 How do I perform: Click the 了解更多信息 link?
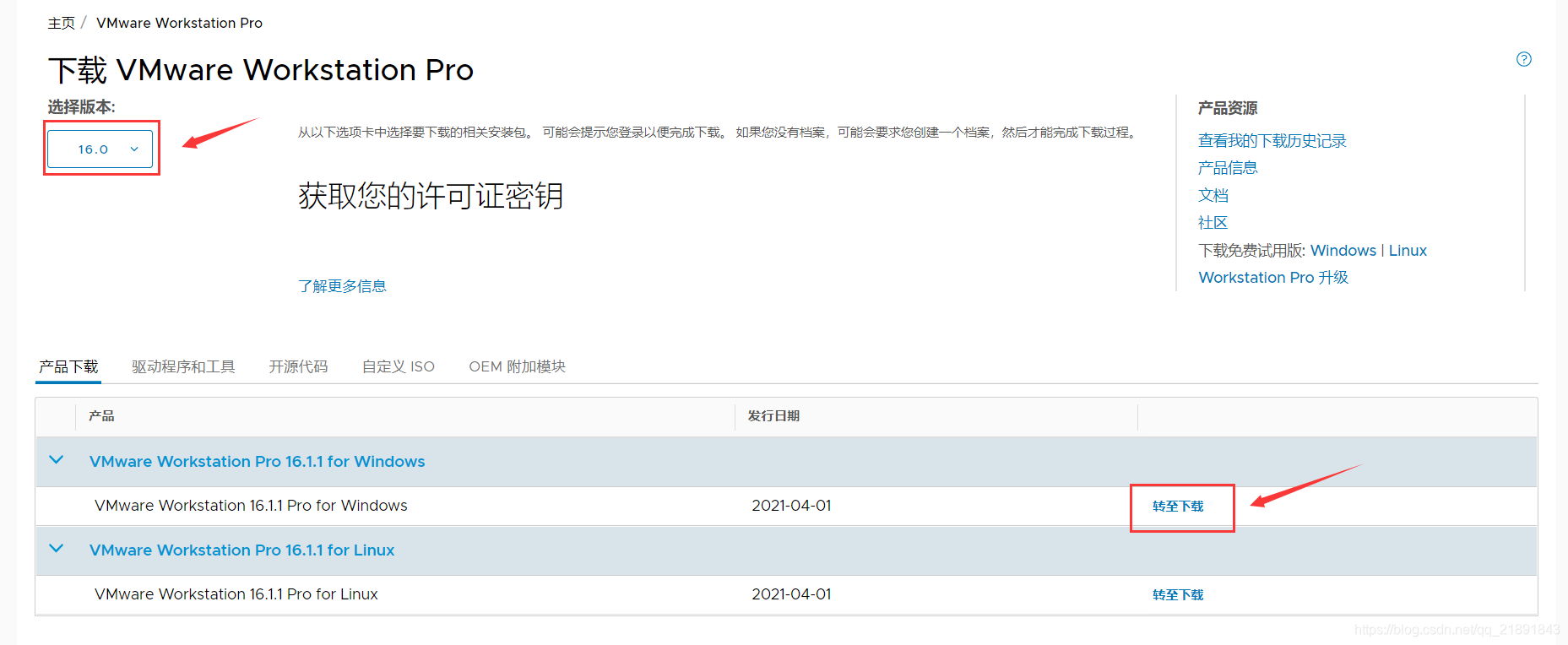tap(342, 286)
